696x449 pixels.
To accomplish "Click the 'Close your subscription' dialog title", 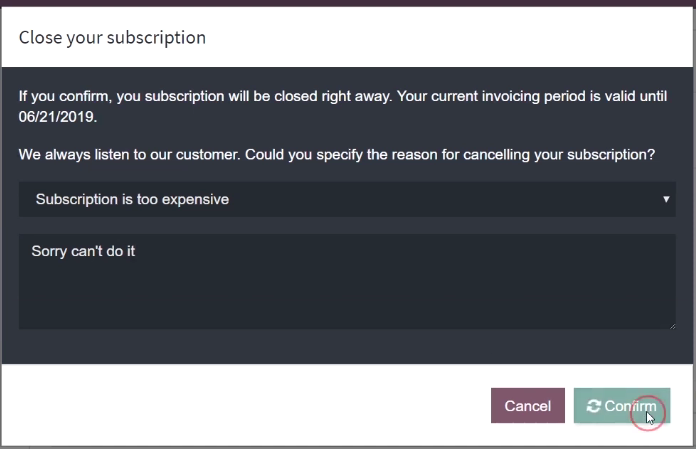I will (x=112, y=38).
